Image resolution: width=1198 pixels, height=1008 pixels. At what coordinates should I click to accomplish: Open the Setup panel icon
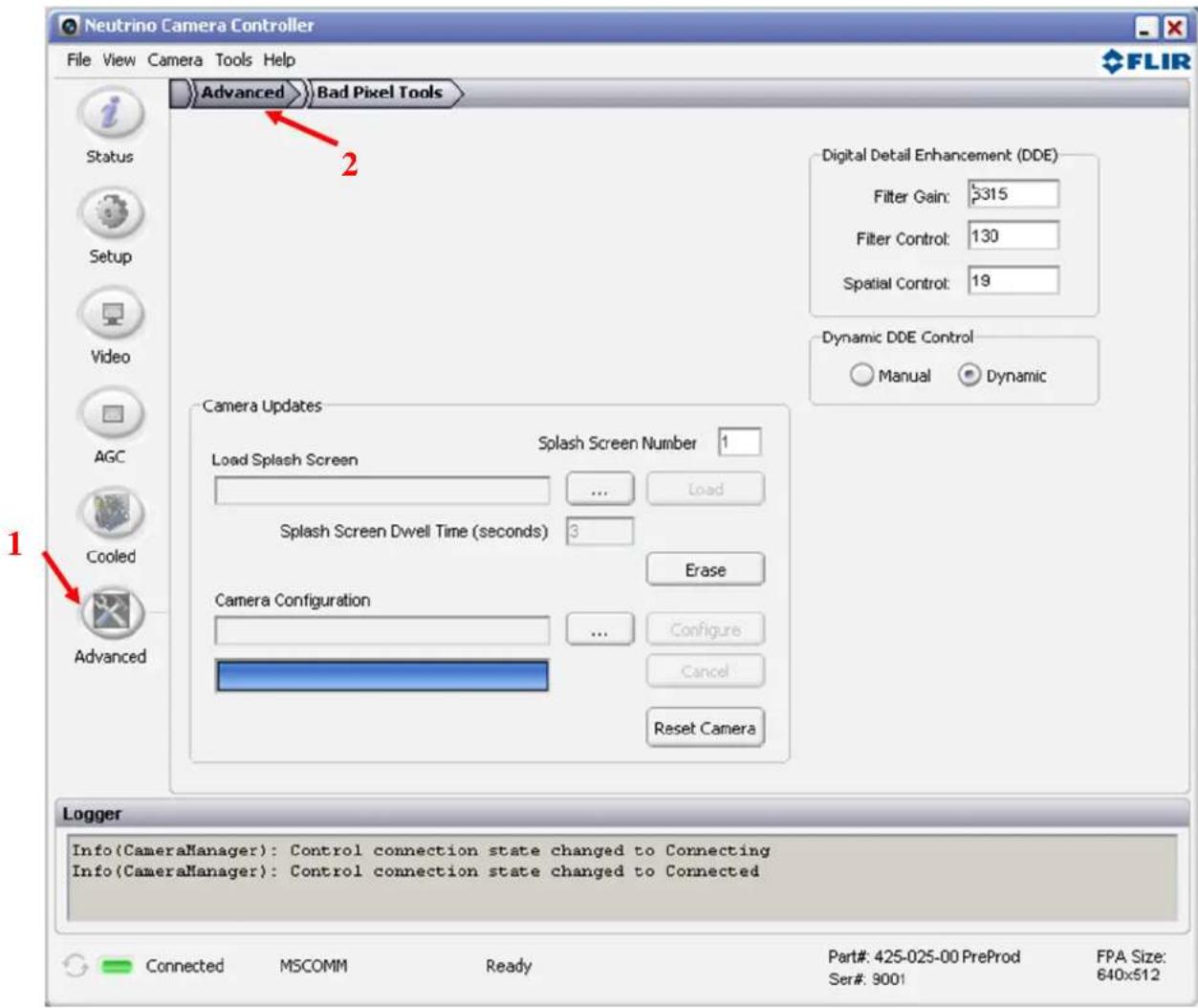(111, 213)
